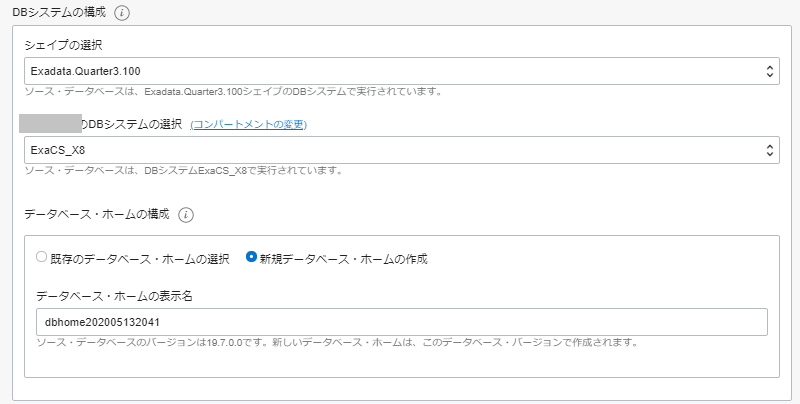
Task: Click the up-down arrow on ExaCS_X8 selector
Action: tap(769, 150)
